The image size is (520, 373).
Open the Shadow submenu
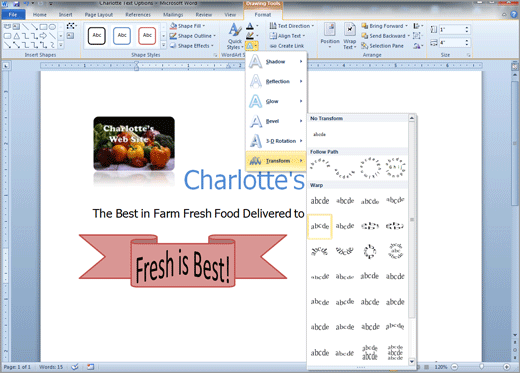click(276, 62)
